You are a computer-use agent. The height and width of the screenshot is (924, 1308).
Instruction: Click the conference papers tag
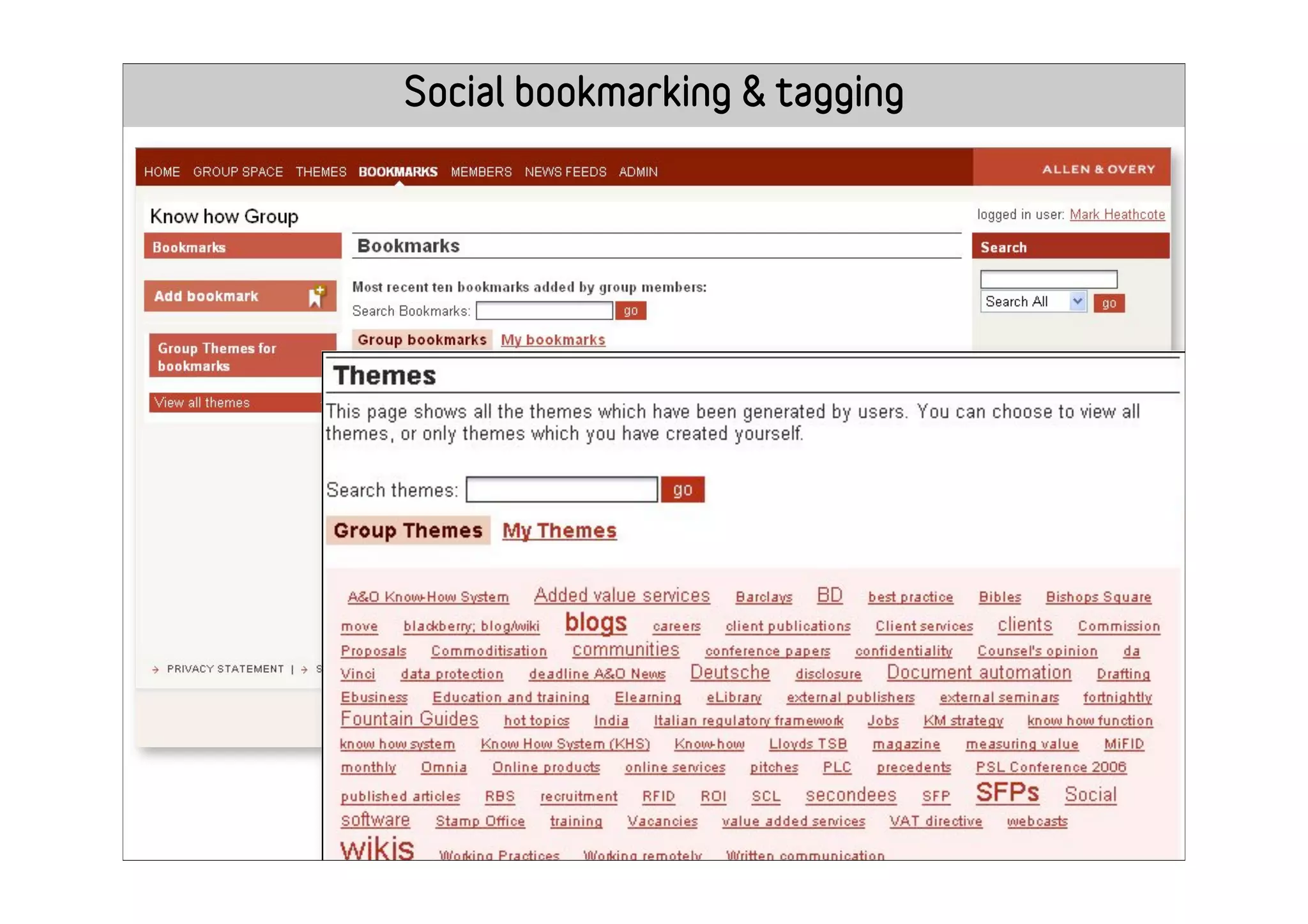tap(768, 651)
